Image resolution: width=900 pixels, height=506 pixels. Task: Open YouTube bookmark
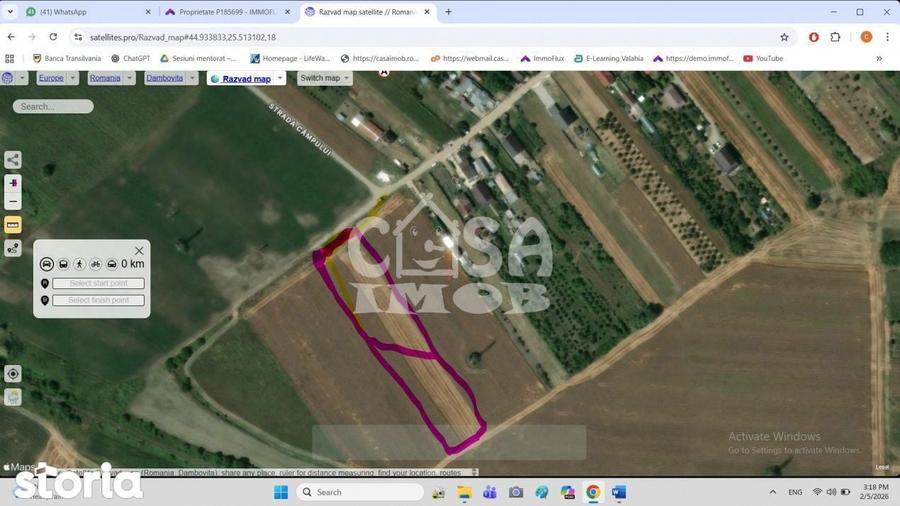pos(763,59)
